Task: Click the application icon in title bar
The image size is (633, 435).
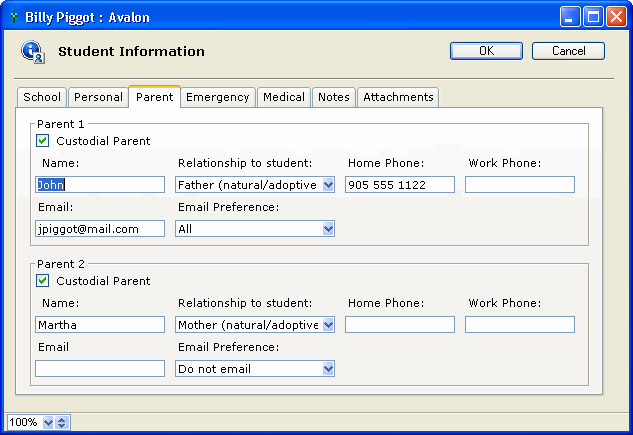Action: (x=13, y=17)
